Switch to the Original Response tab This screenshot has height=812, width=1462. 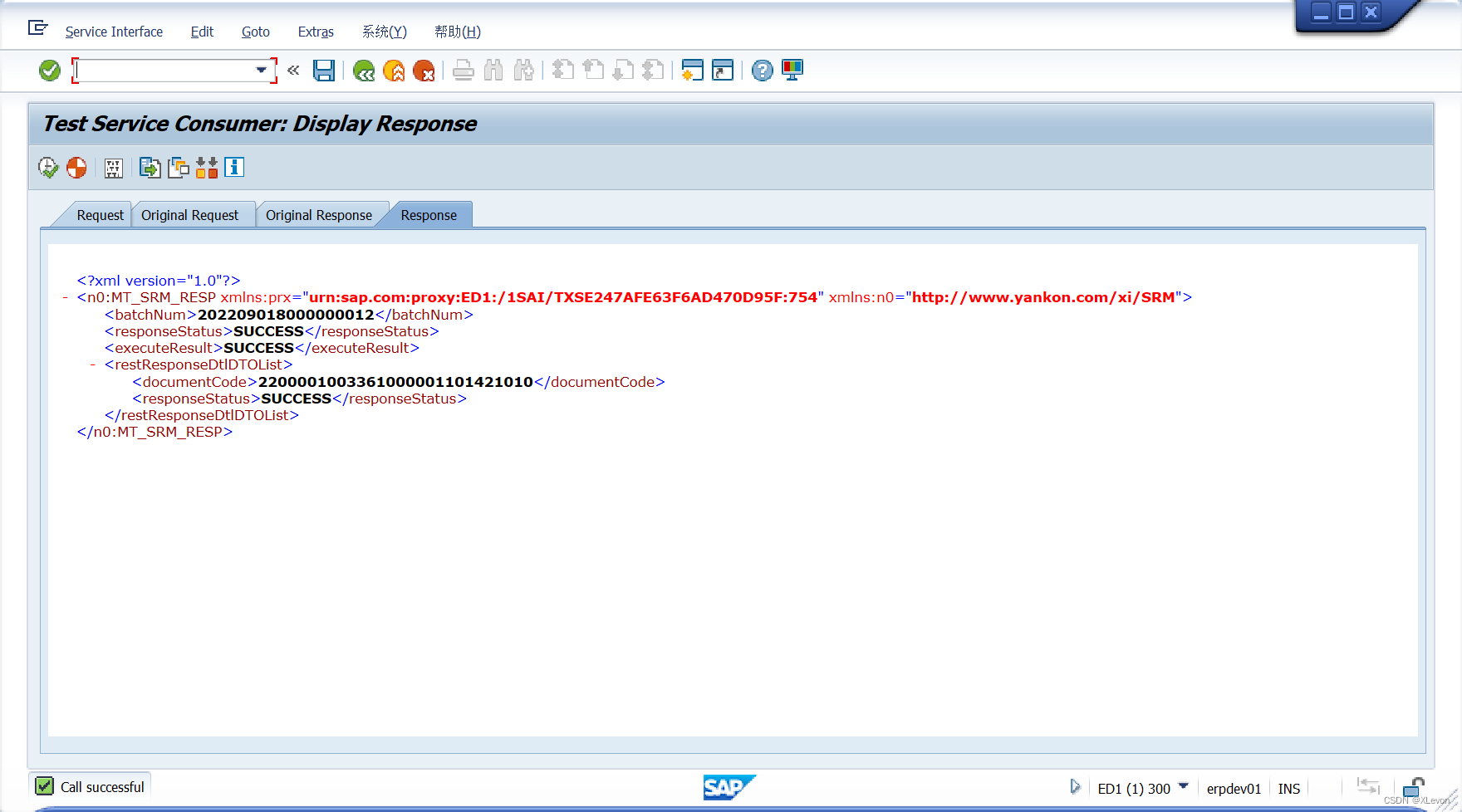(x=319, y=215)
